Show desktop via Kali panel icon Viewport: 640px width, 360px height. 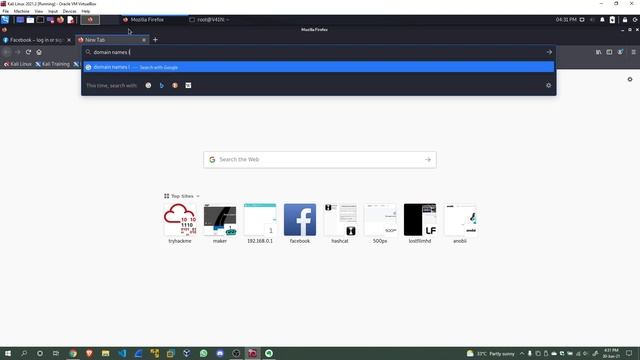[x=20, y=20]
